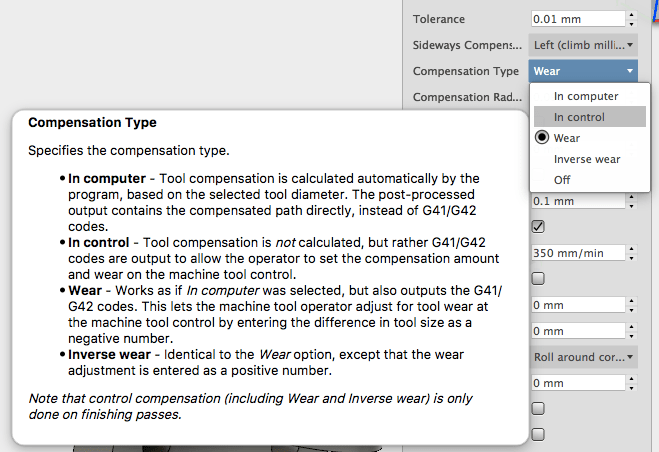Decrease 350 mm/min with the down arrow
659x452 pixels.
click(x=631, y=258)
